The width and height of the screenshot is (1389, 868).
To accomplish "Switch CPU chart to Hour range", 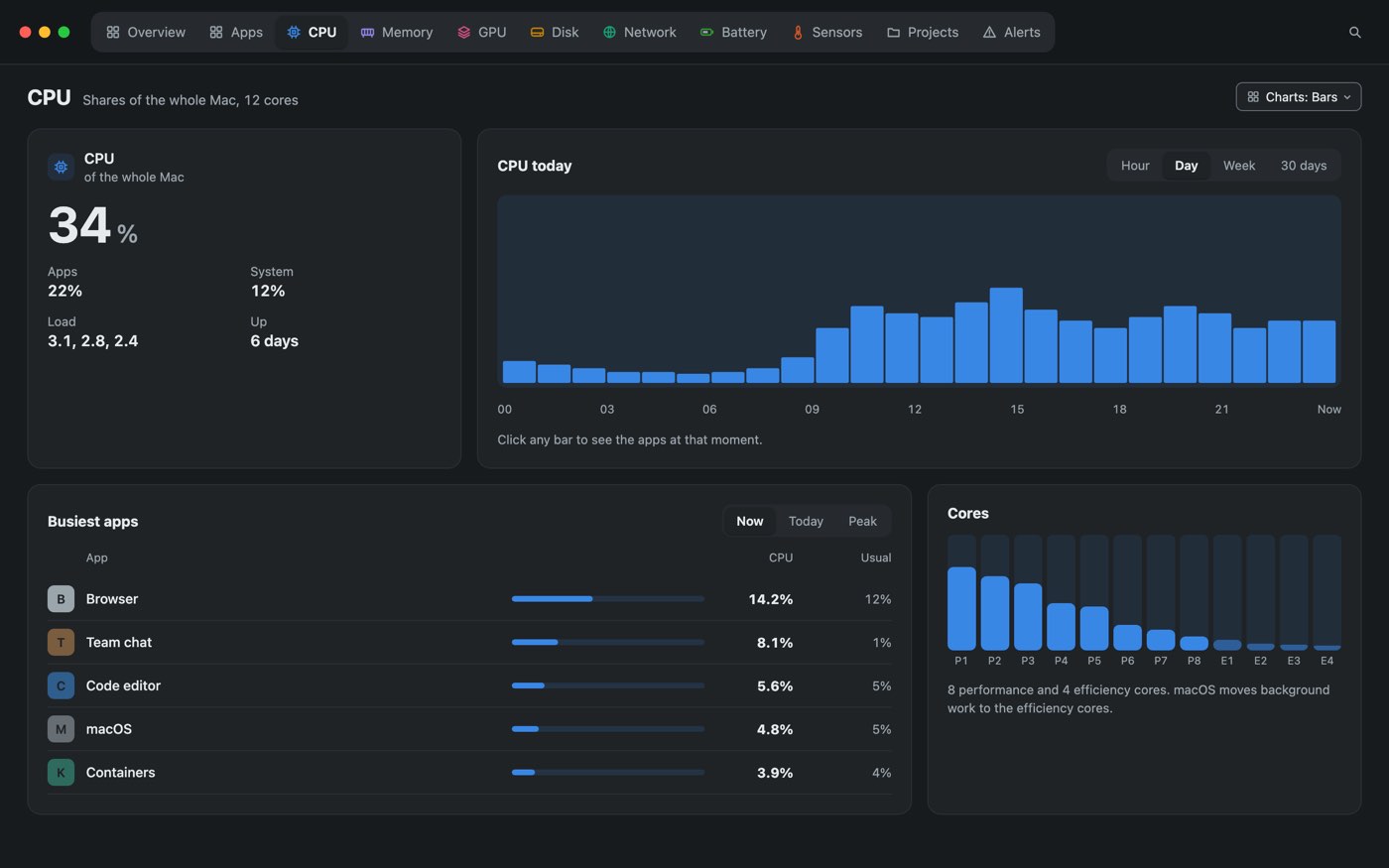I will pyautogui.click(x=1135, y=166).
